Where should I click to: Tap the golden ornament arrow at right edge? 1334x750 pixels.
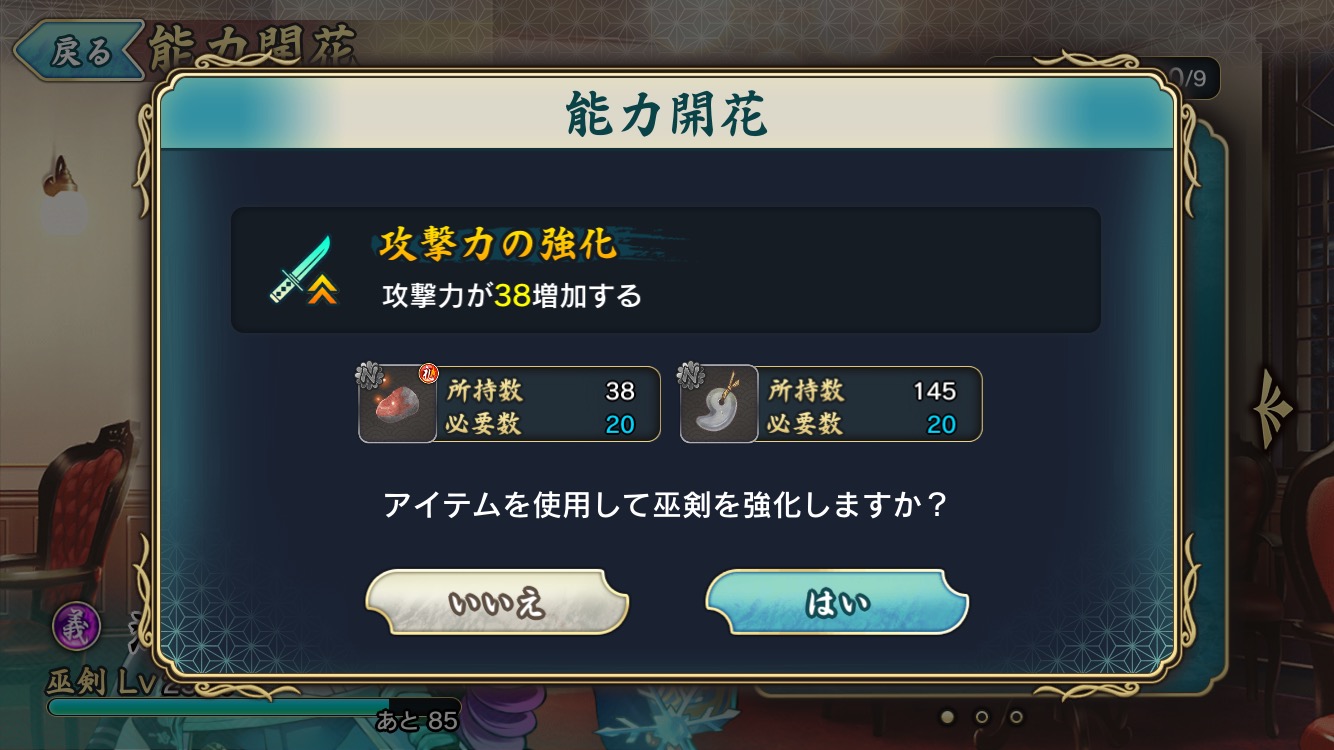pos(1275,406)
